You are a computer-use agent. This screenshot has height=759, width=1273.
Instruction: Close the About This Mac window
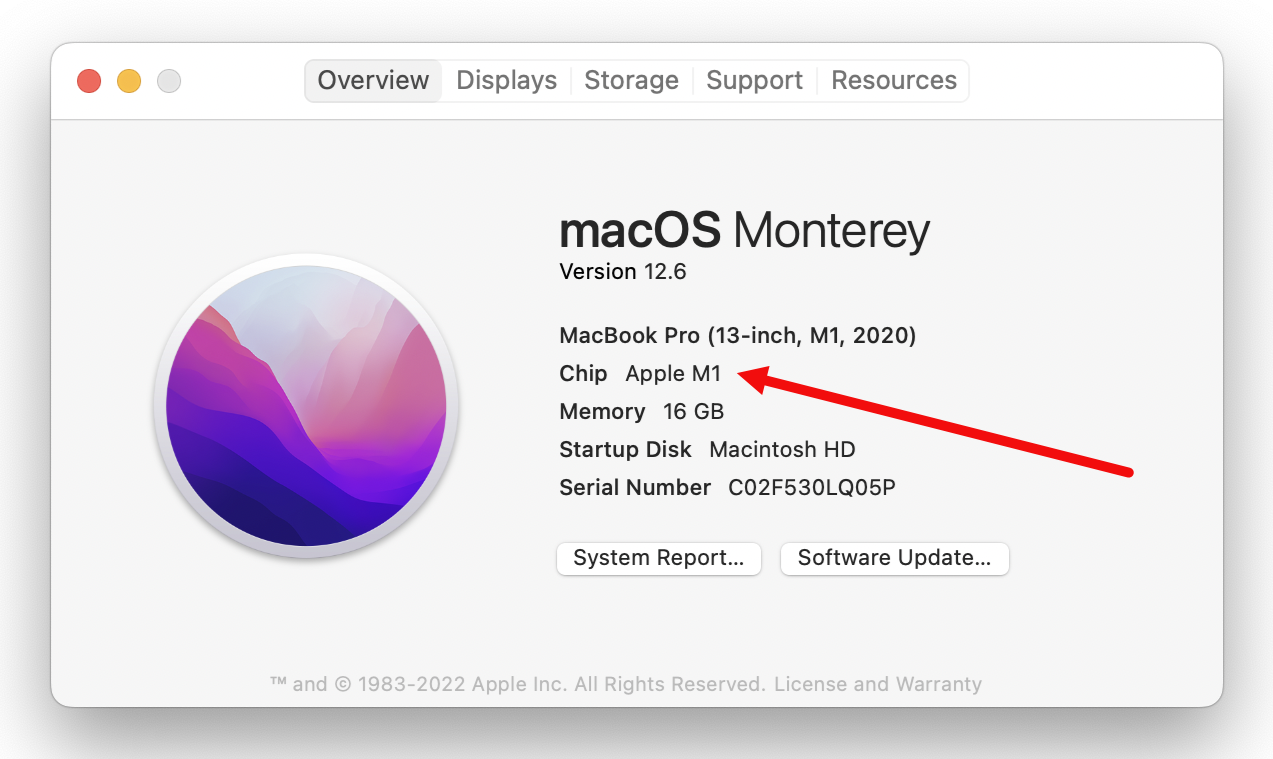click(x=88, y=81)
